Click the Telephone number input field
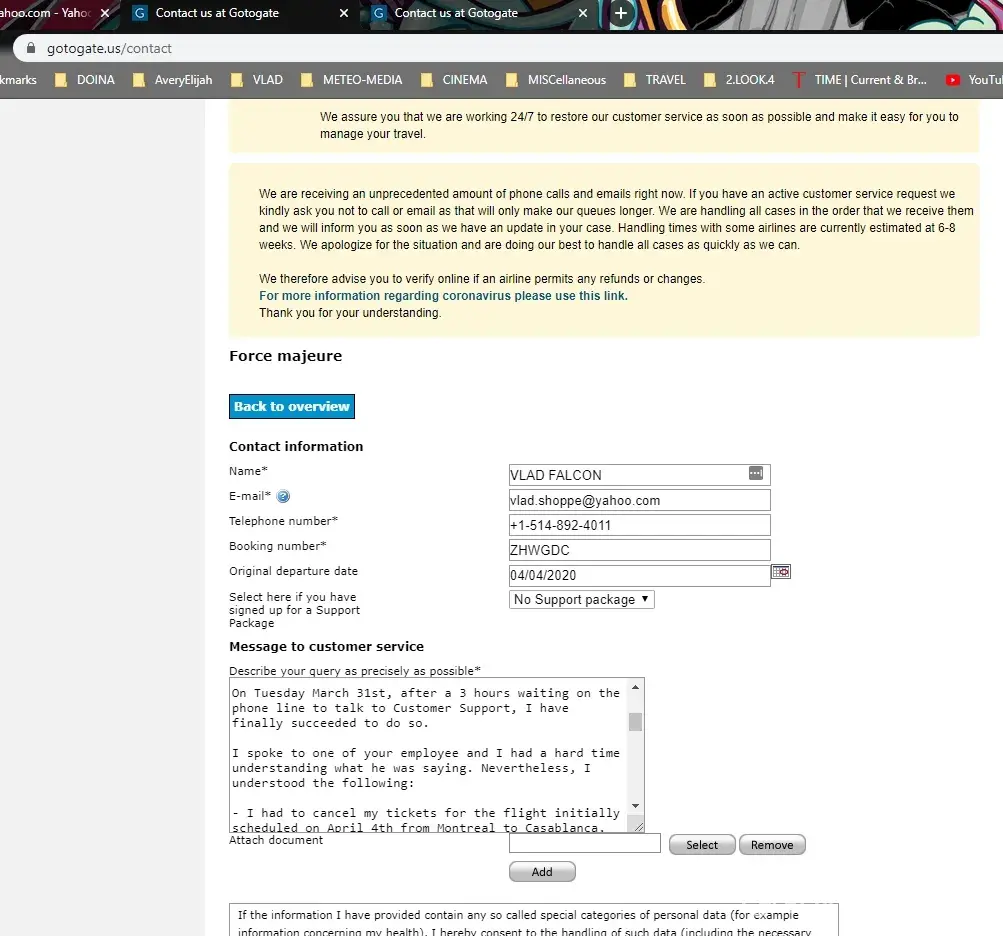 tap(640, 525)
